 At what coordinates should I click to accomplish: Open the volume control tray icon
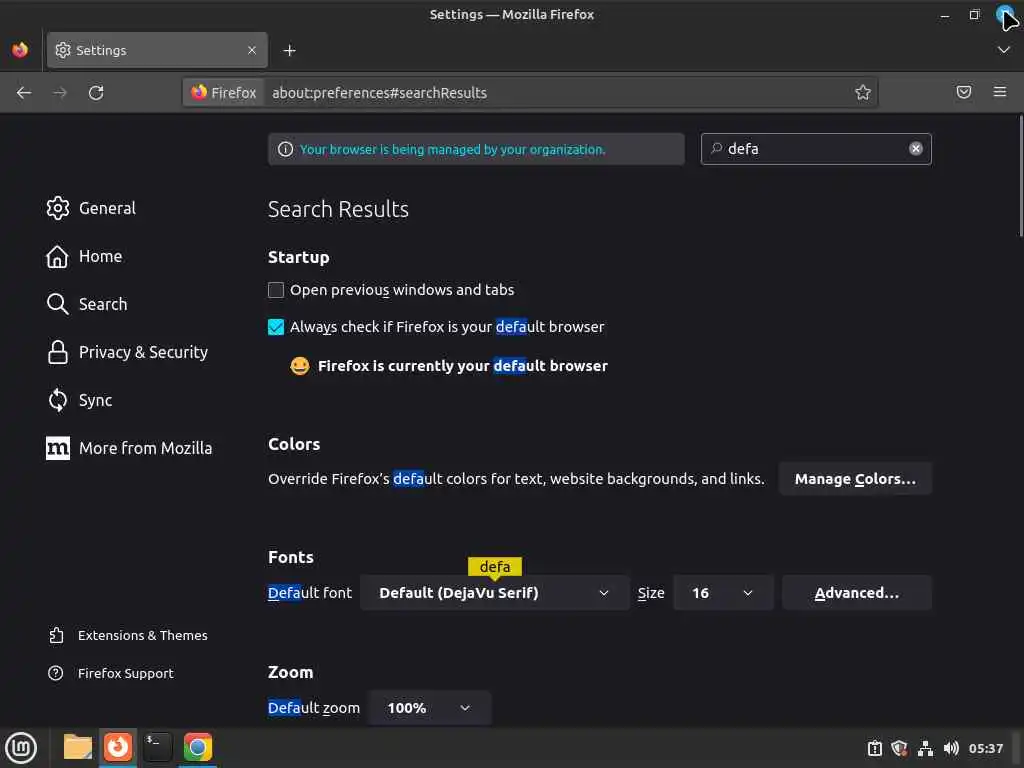click(x=952, y=748)
